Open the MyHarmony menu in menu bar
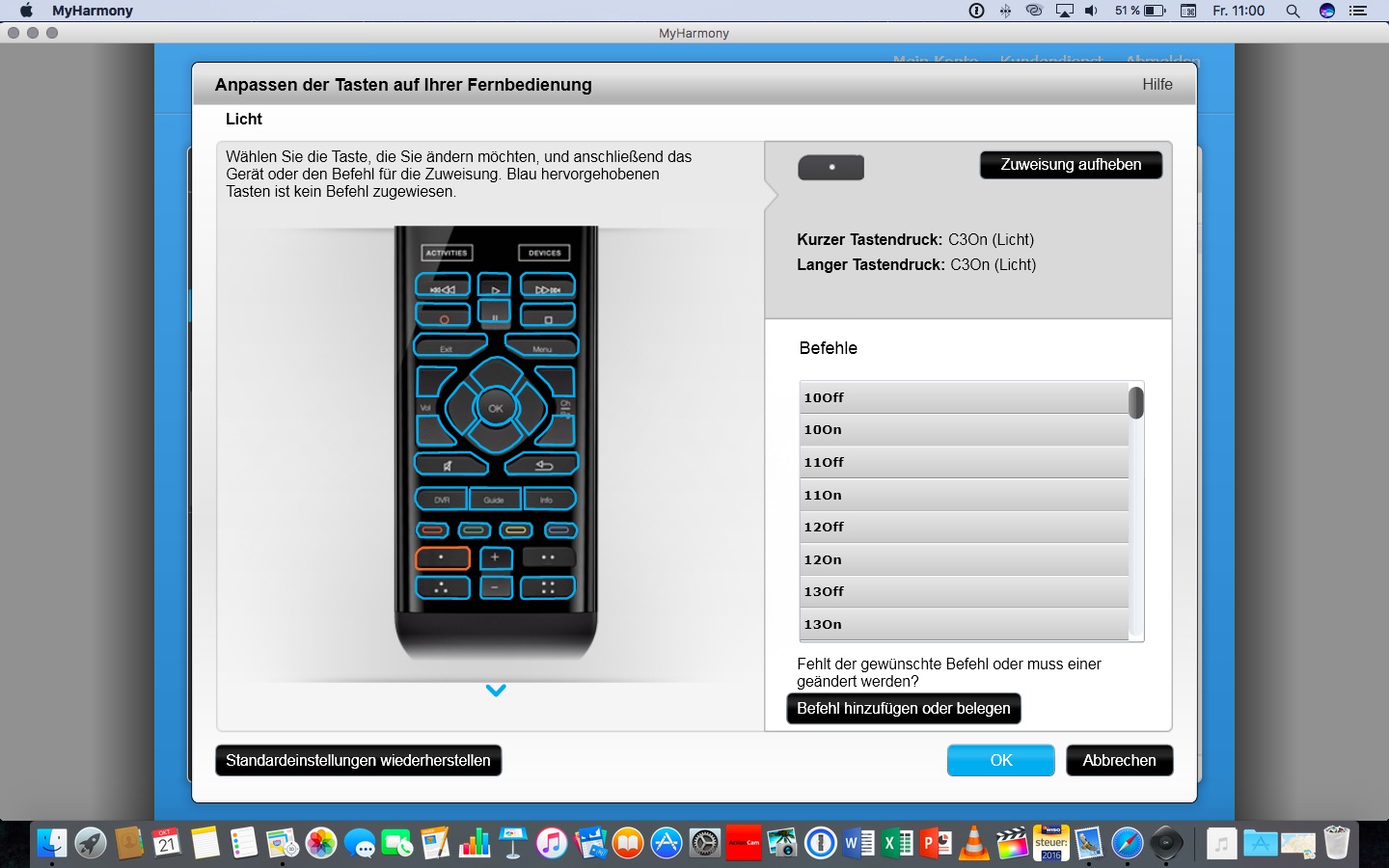The image size is (1389, 868). pyautogui.click(x=93, y=11)
